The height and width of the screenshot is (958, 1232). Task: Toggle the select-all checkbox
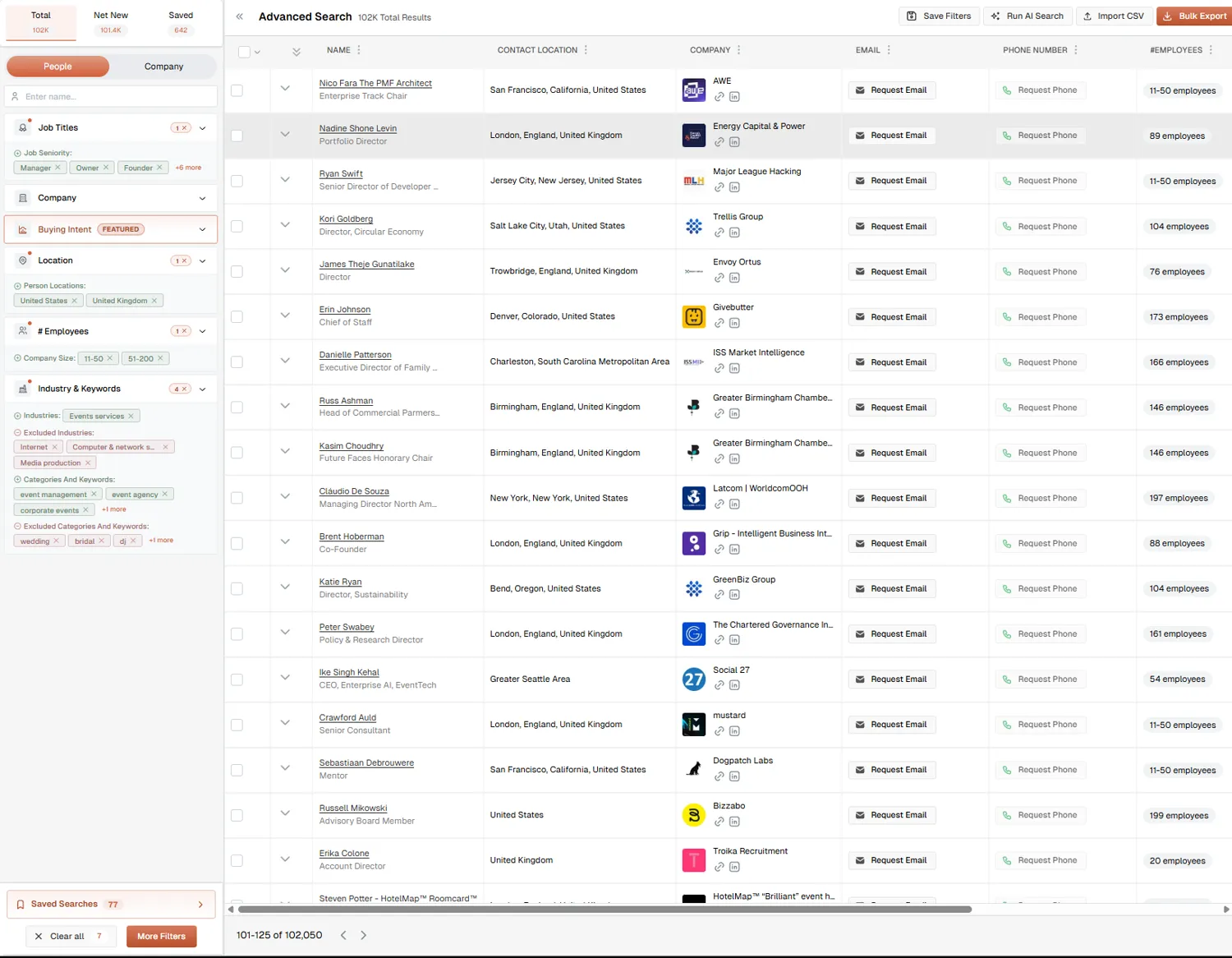(x=244, y=52)
